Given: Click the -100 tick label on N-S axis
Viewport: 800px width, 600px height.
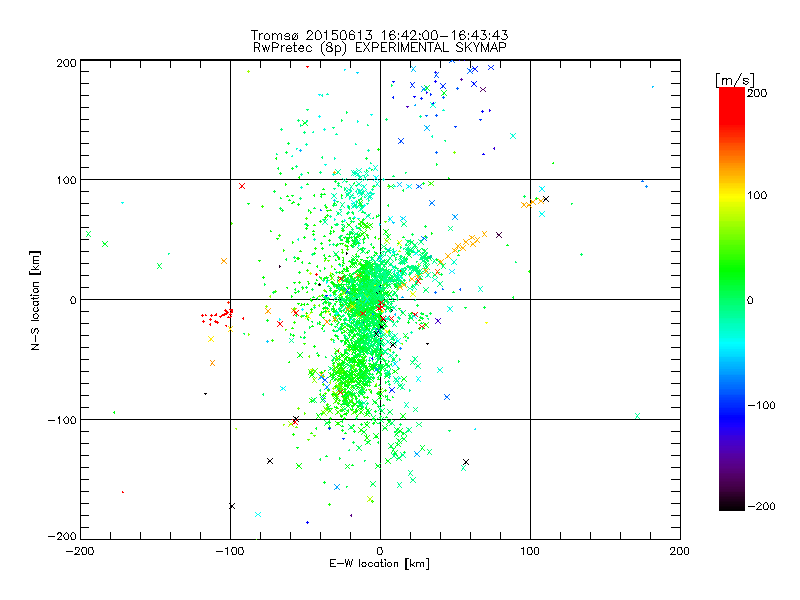Looking at the screenshot, I should tap(62, 420).
